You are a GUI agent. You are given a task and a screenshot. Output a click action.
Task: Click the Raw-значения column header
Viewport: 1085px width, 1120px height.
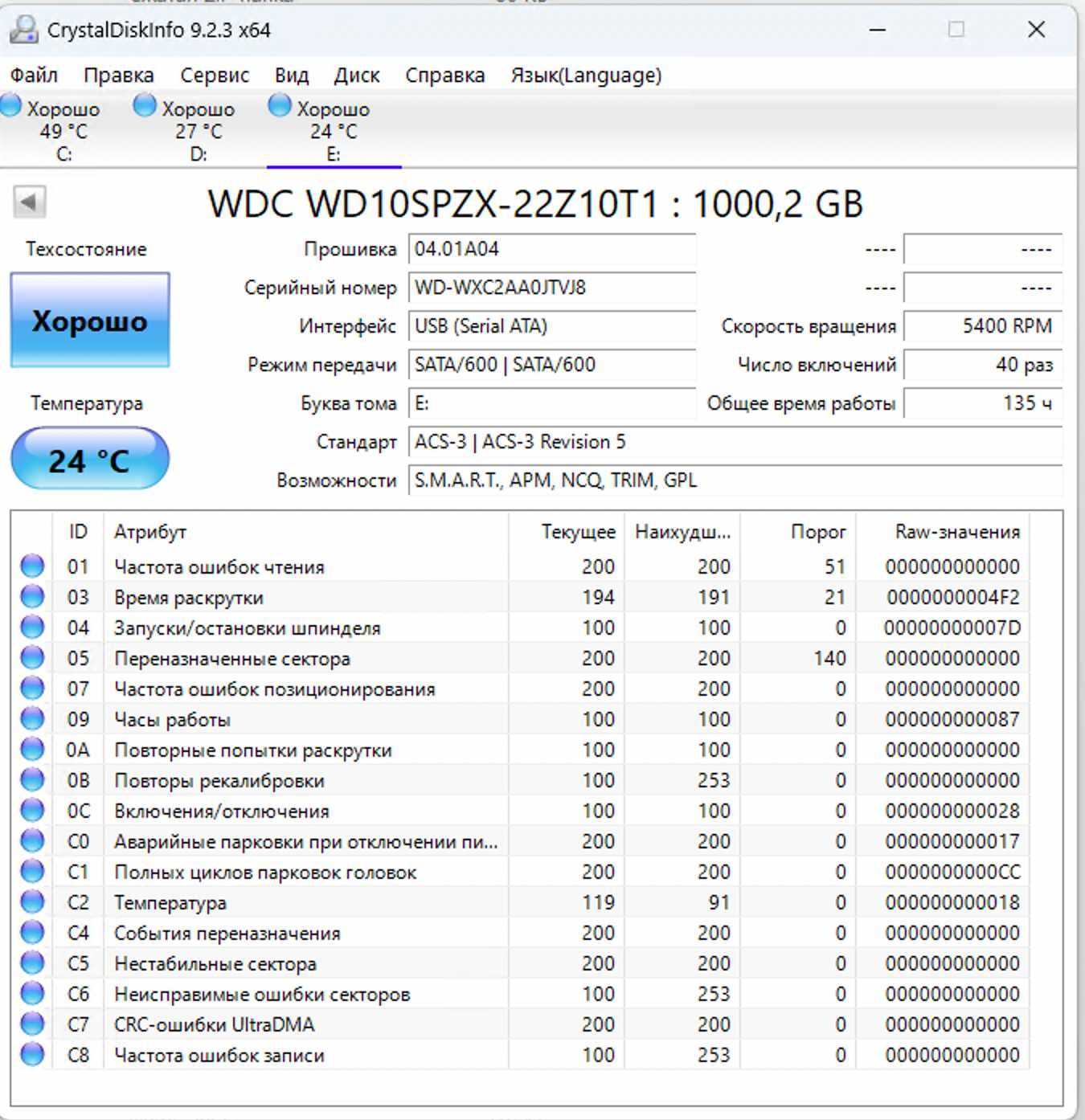[943, 532]
